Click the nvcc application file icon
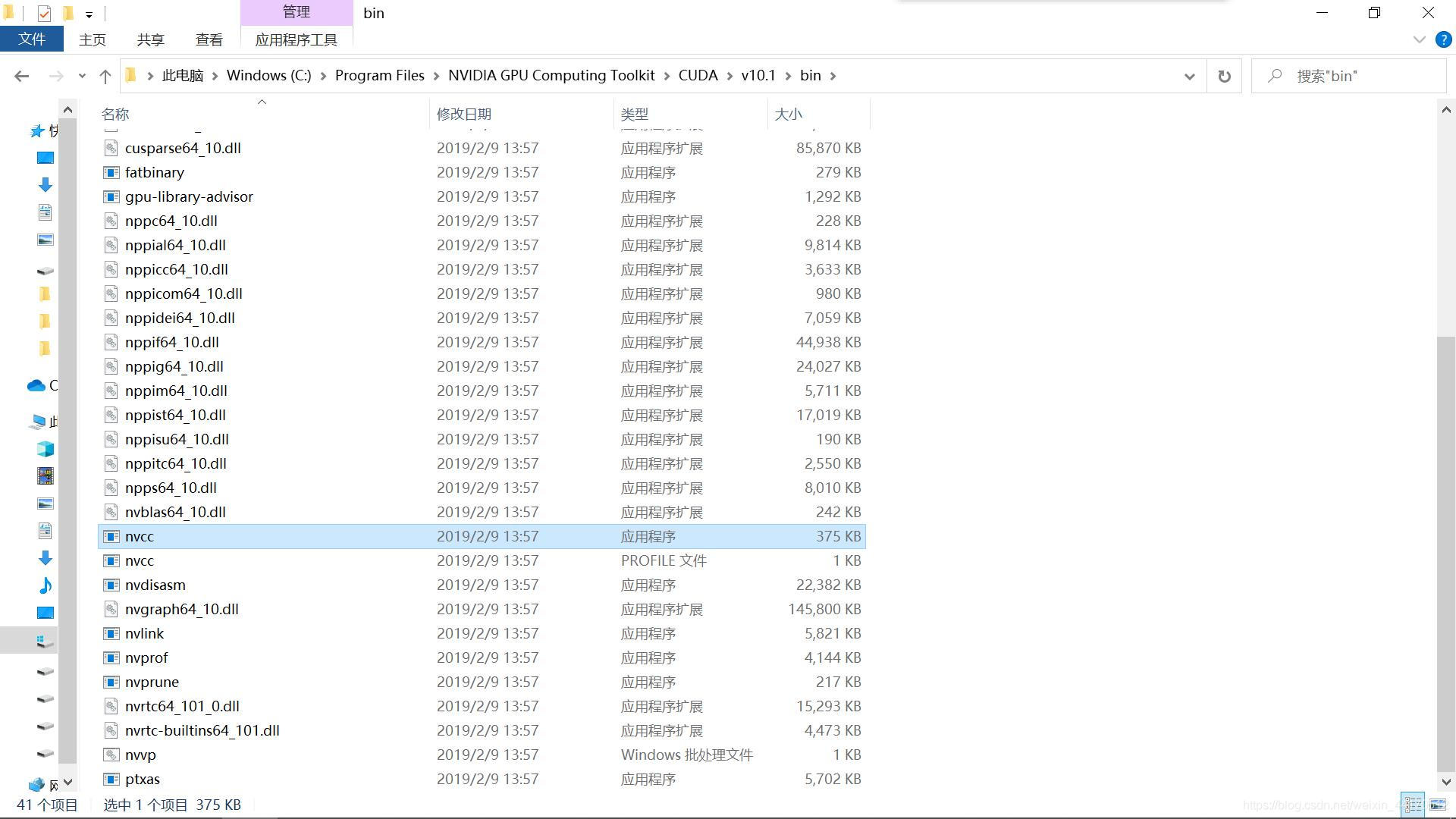Screen dimensions: 1456x819 [111, 536]
